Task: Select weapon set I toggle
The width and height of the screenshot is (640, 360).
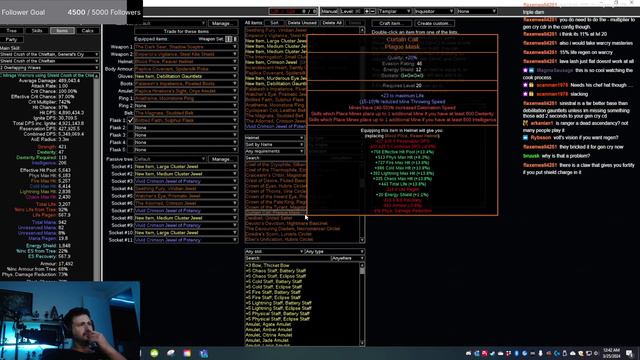Action: pos(229,39)
